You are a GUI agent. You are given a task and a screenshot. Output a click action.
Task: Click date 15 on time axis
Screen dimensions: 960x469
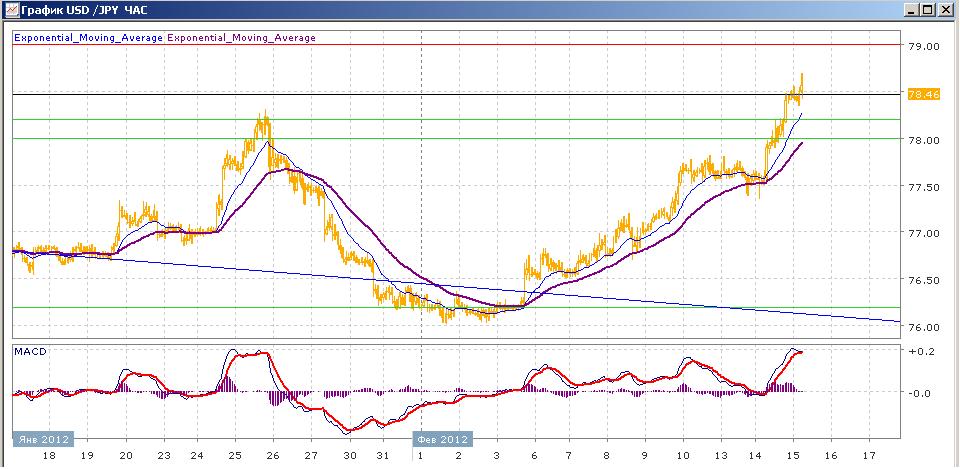(x=793, y=456)
